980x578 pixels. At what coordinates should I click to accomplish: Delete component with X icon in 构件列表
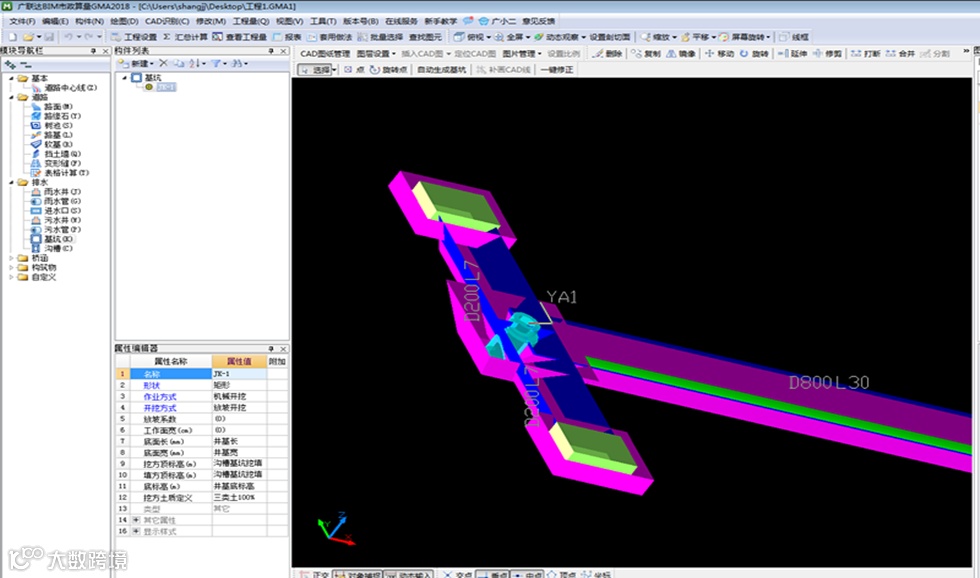click(163, 63)
